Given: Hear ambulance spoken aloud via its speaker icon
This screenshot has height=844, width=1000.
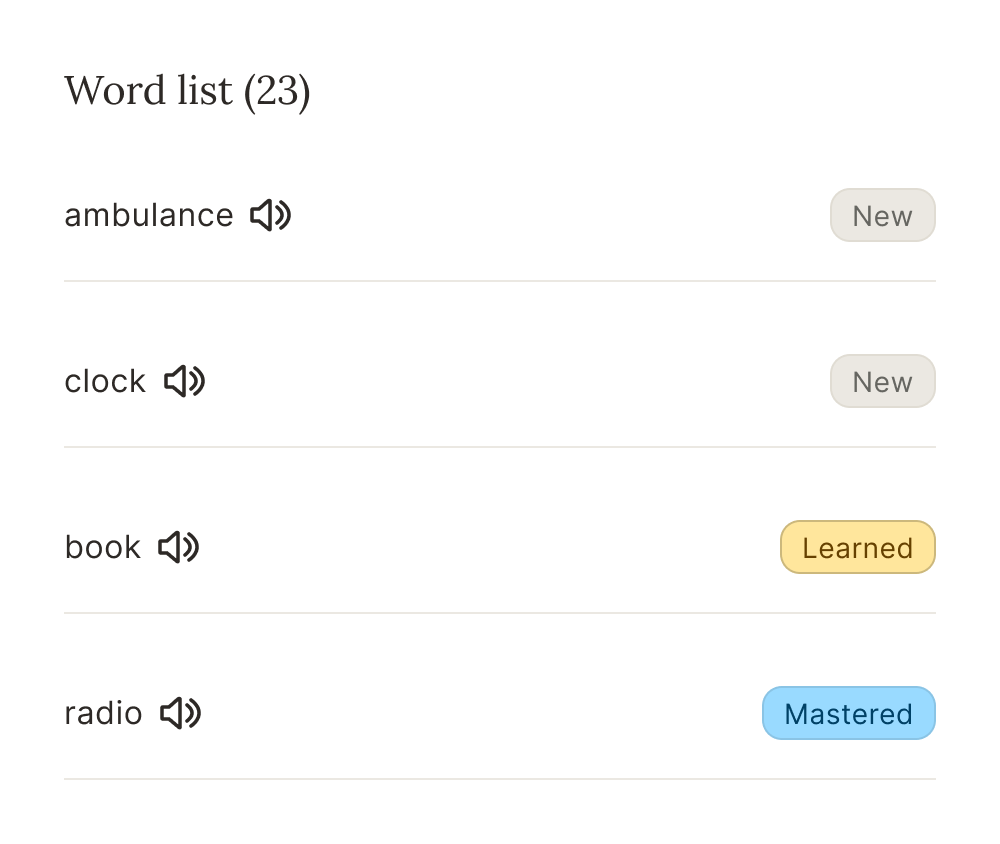Looking at the screenshot, I should (272, 215).
